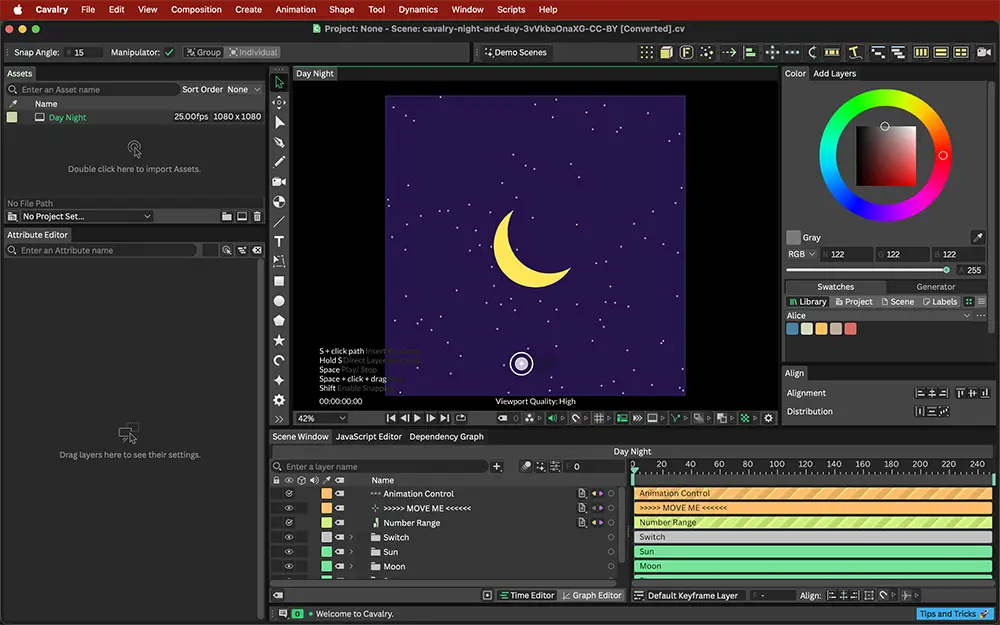Viewport: 1000px width, 625px height.
Task: Open the Sort Order dropdown
Action: (x=244, y=89)
